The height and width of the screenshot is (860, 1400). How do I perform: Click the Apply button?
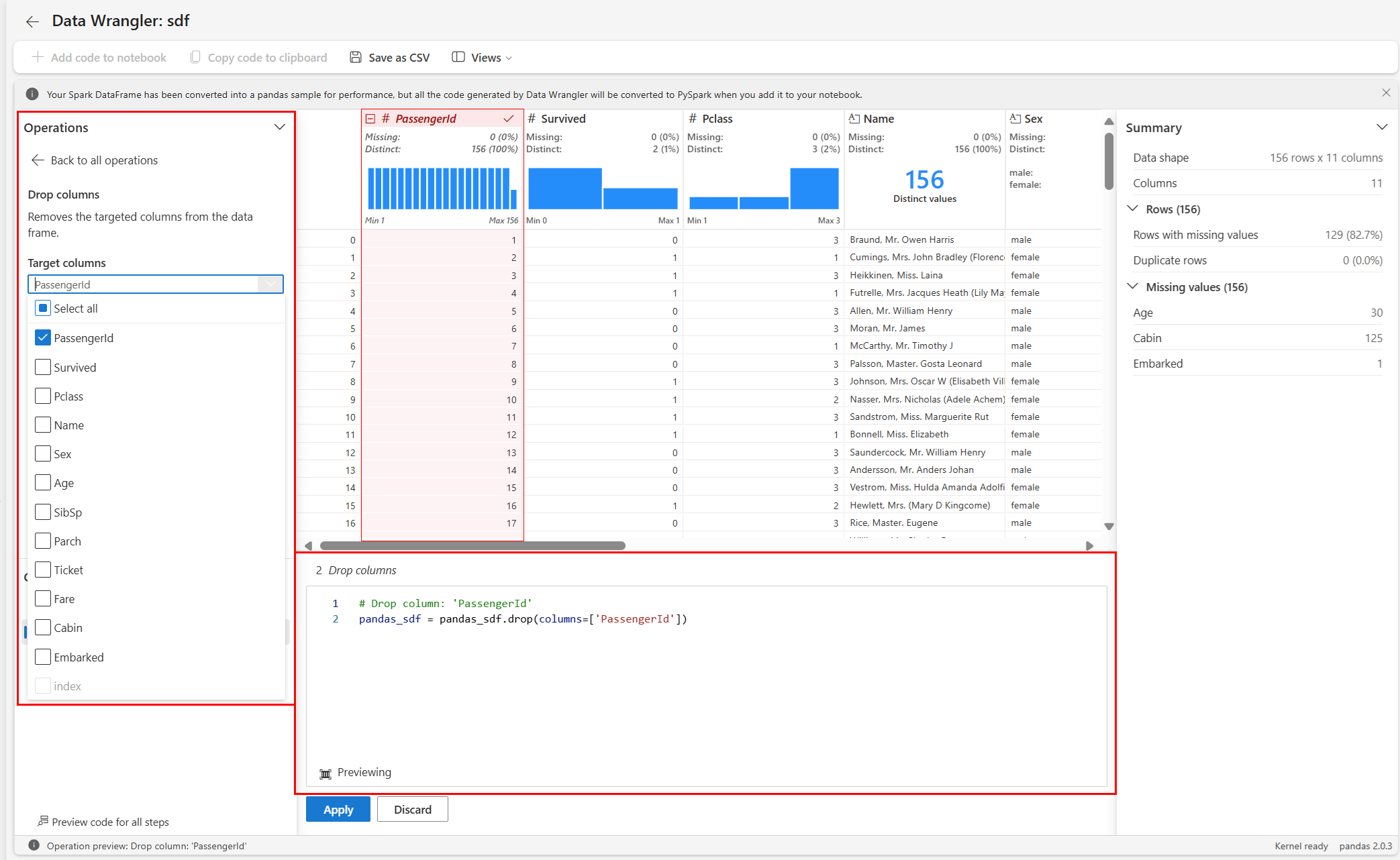(x=338, y=809)
